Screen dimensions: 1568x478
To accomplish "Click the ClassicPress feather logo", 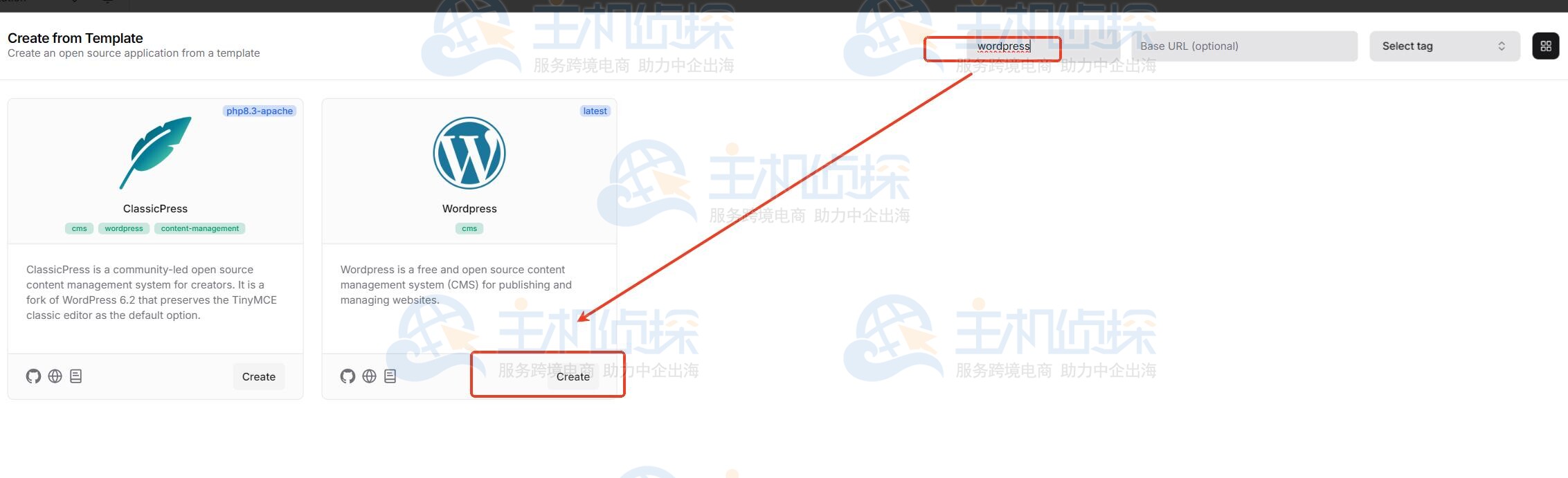I will point(155,153).
